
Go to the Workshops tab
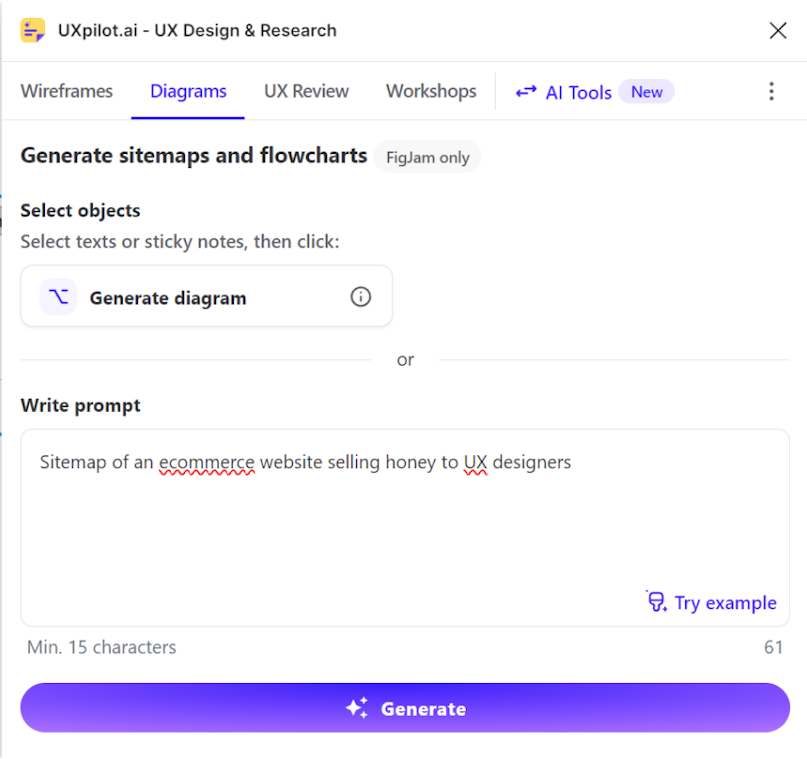431,91
